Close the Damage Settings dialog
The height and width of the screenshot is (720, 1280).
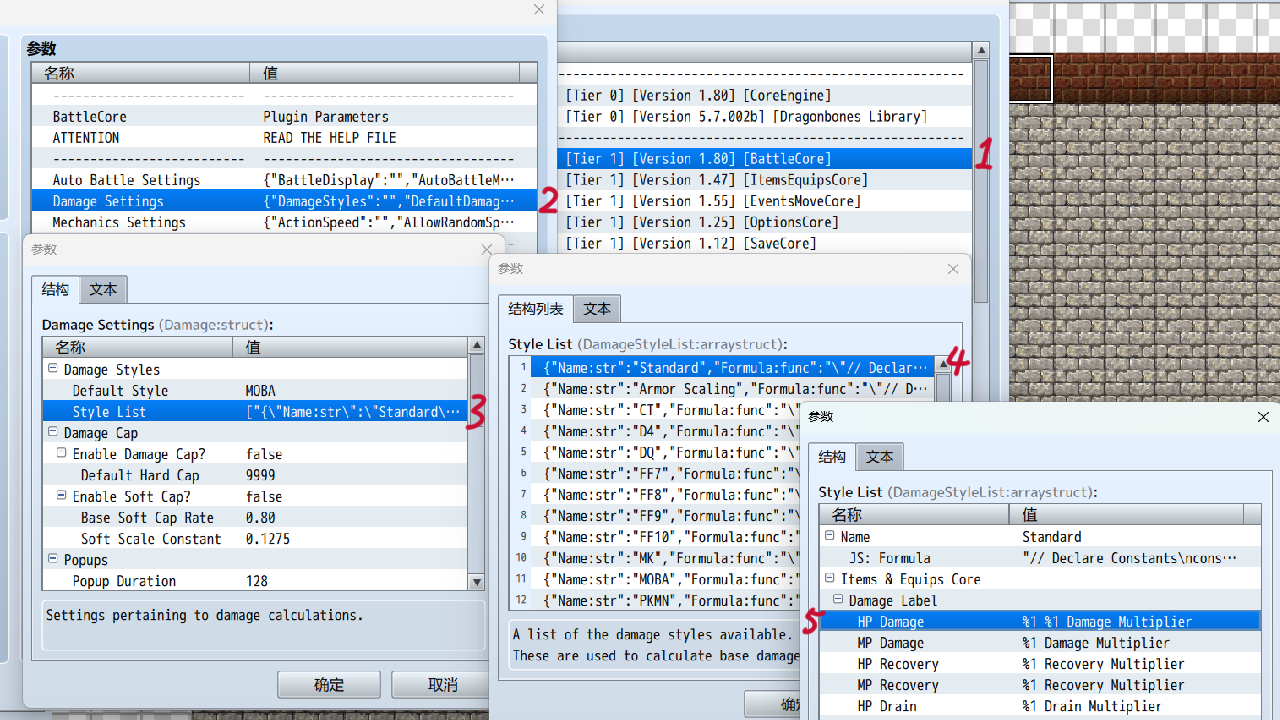(x=487, y=249)
